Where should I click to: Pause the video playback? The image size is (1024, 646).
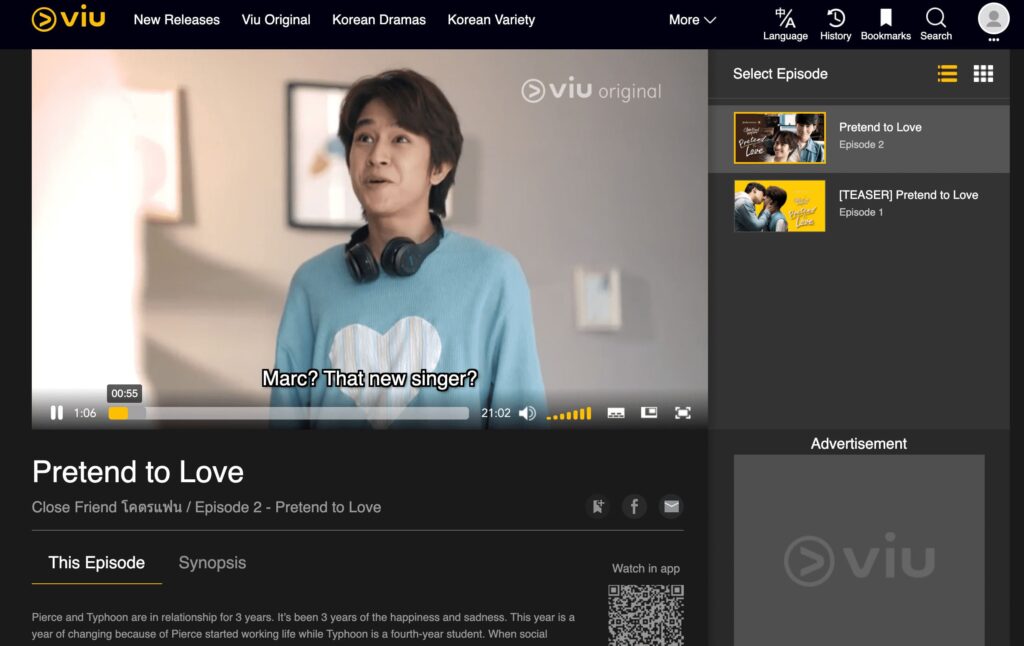pos(57,413)
